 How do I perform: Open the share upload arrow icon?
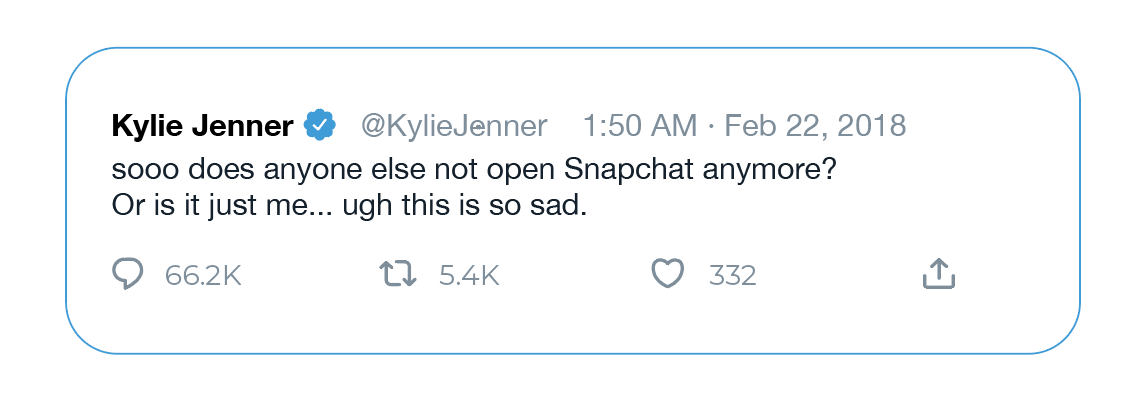coord(939,275)
